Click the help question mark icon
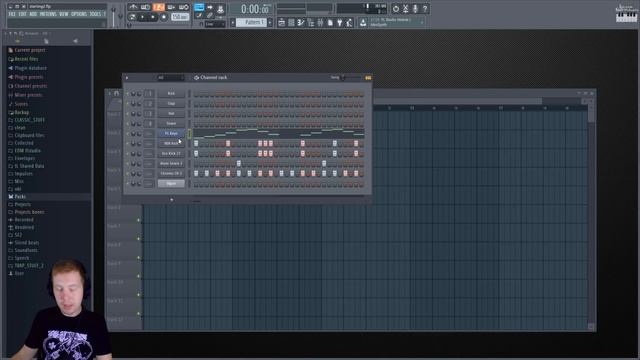 coord(425,9)
